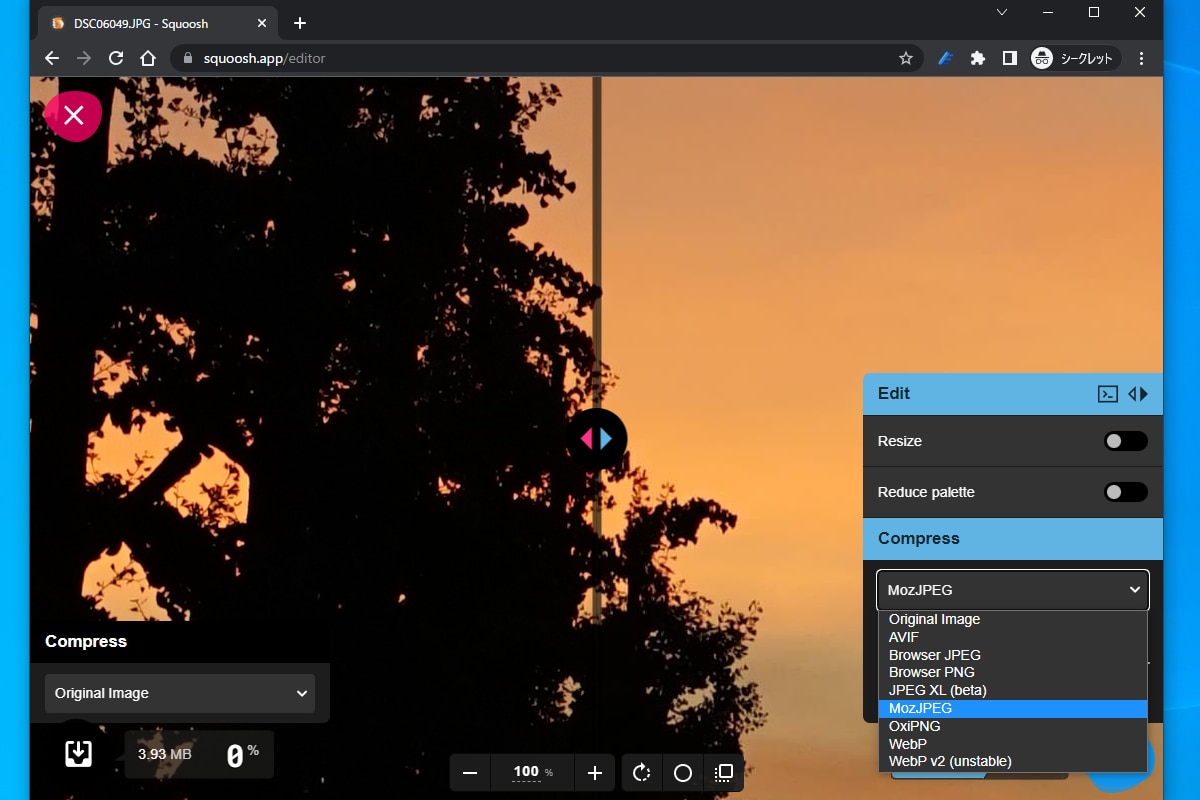1200x800 pixels.
Task: Click the 100% zoom level field
Action: click(526, 772)
